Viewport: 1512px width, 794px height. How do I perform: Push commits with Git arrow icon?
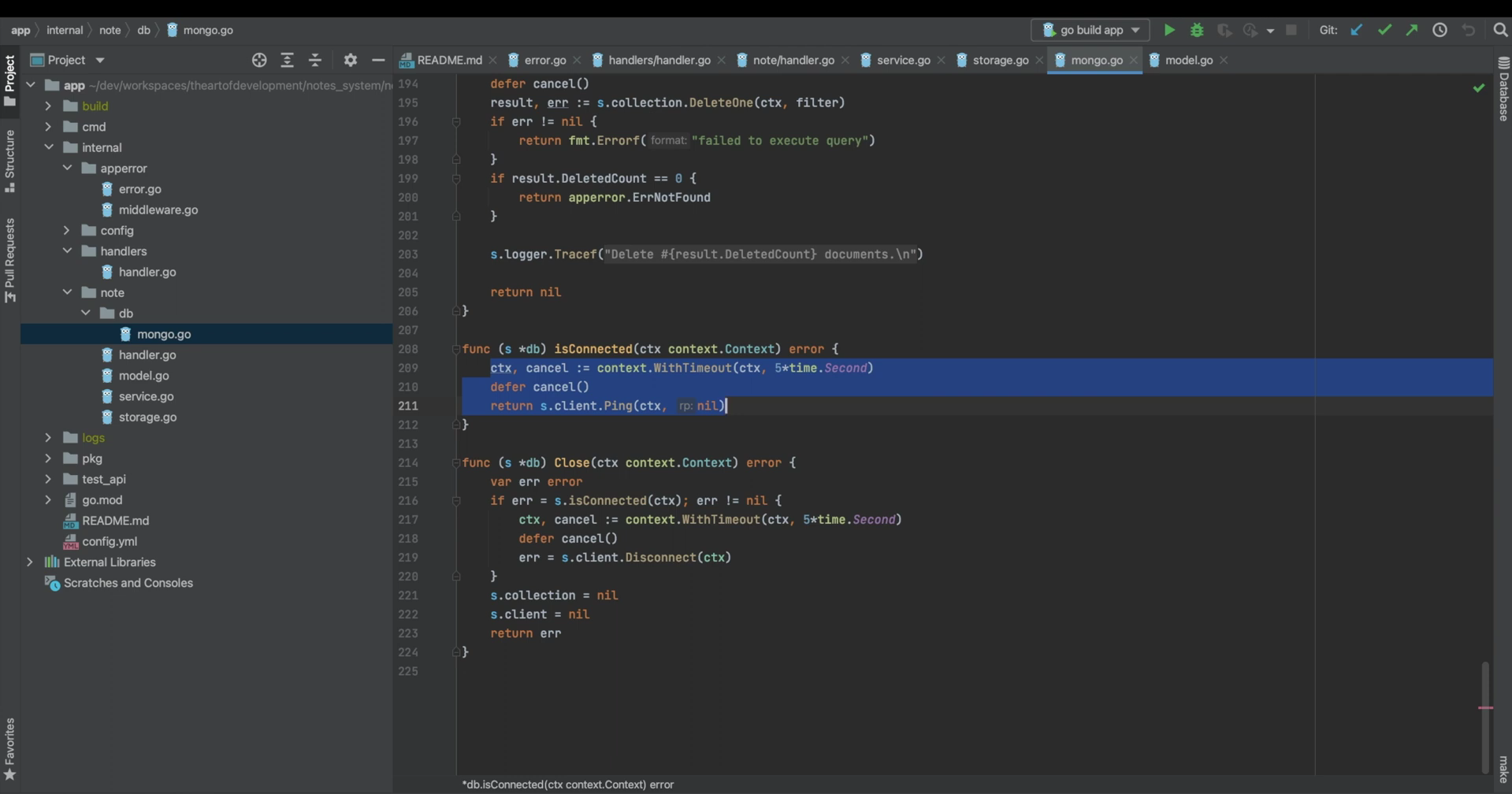(x=1411, y=30)
